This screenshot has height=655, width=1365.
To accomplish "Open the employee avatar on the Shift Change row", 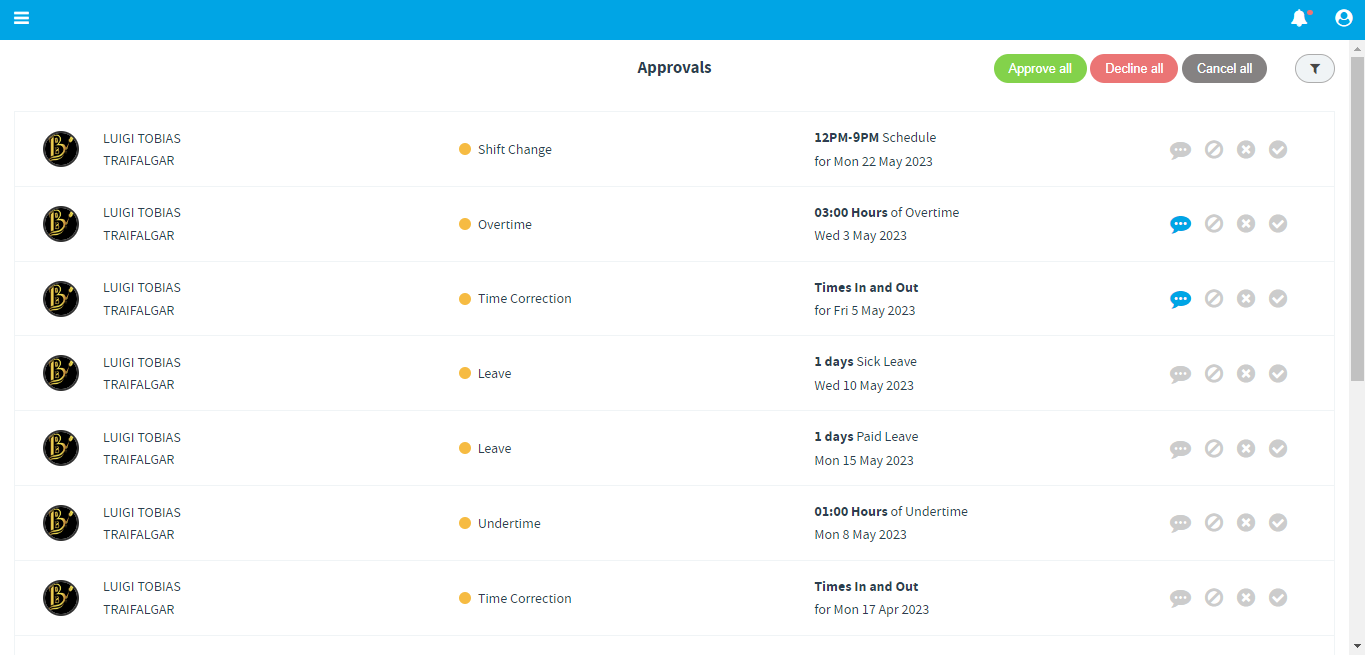I will [61, 149].
